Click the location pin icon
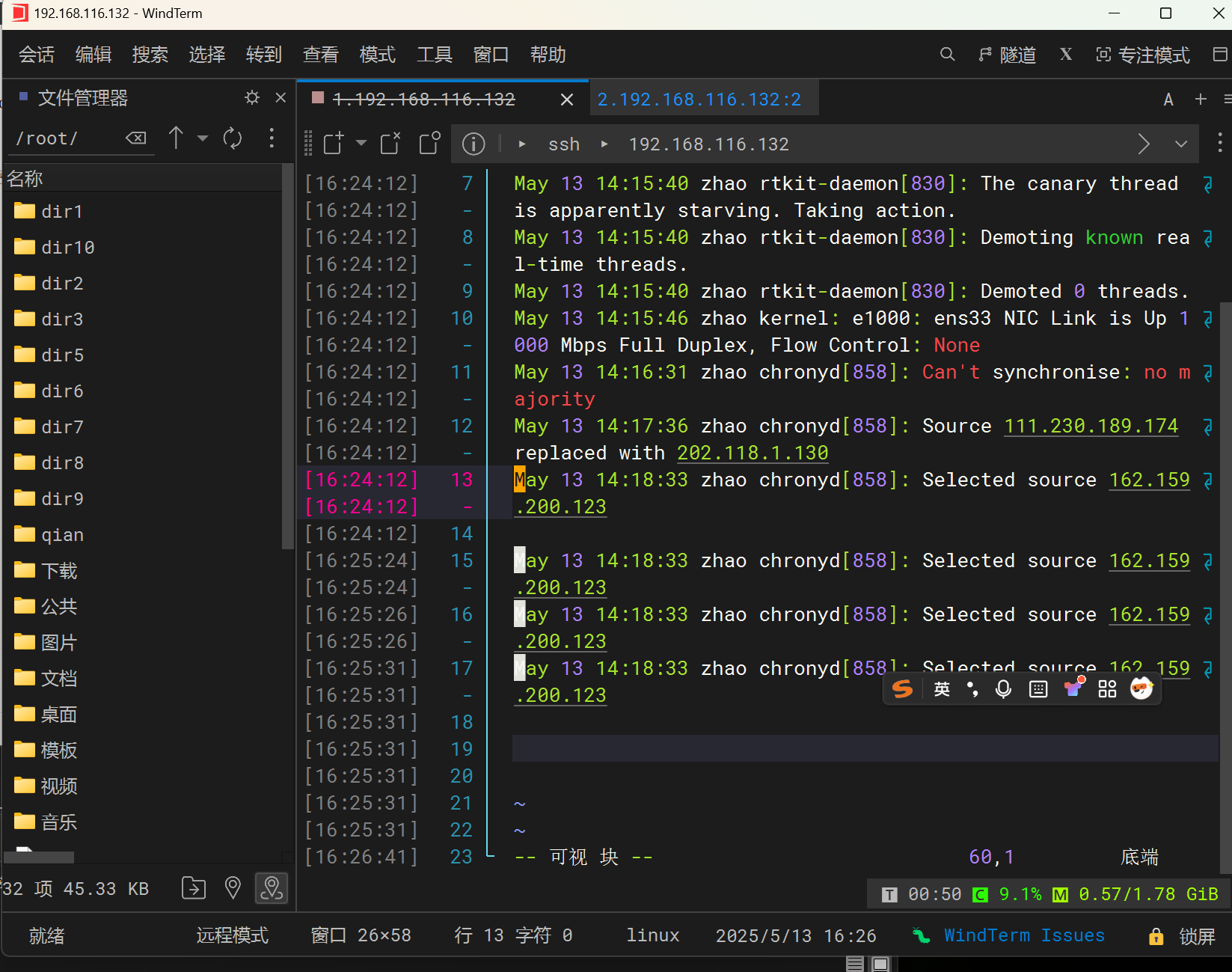Image resolution: width=1232 pixels, height=972 pixels. pos(233,888)
